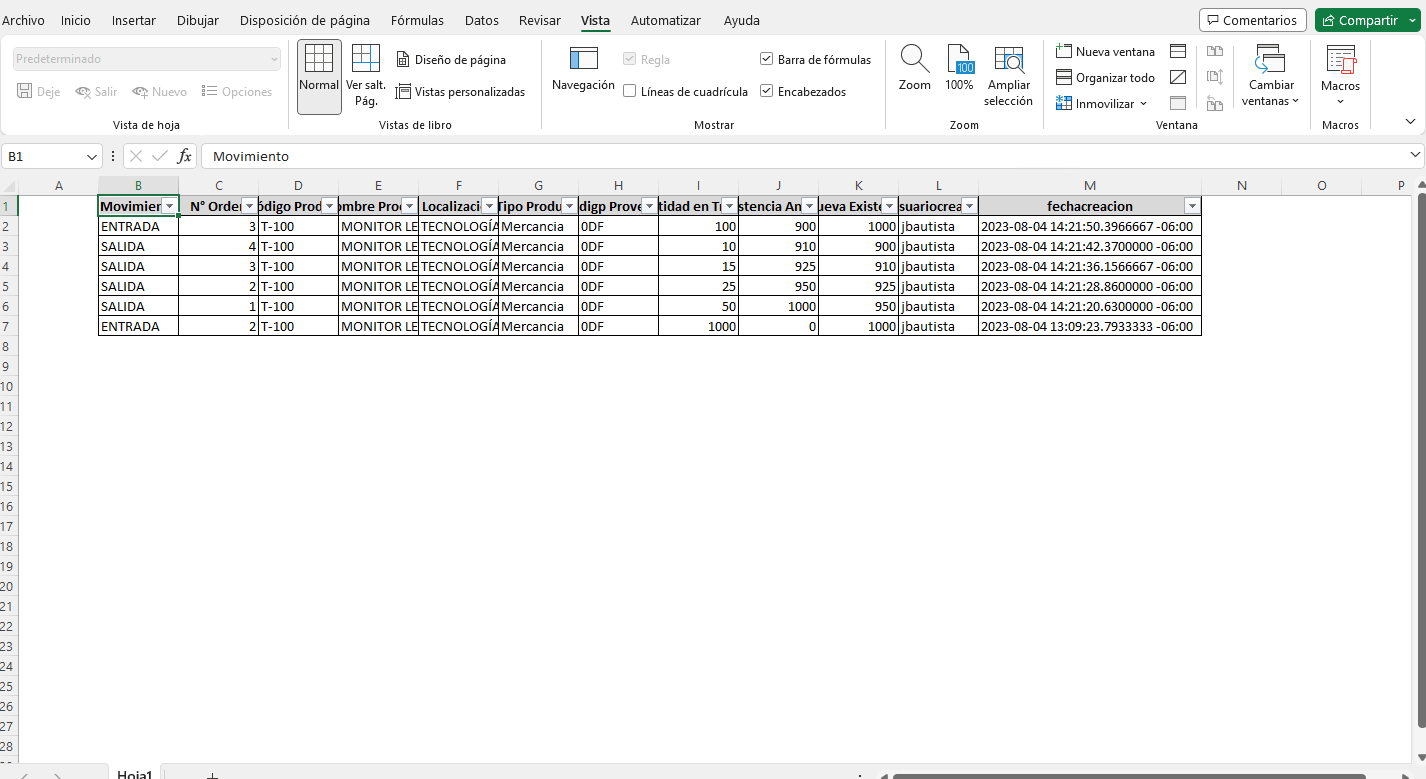Open Vistas personalizadas dialog

(x=460, y=92)
